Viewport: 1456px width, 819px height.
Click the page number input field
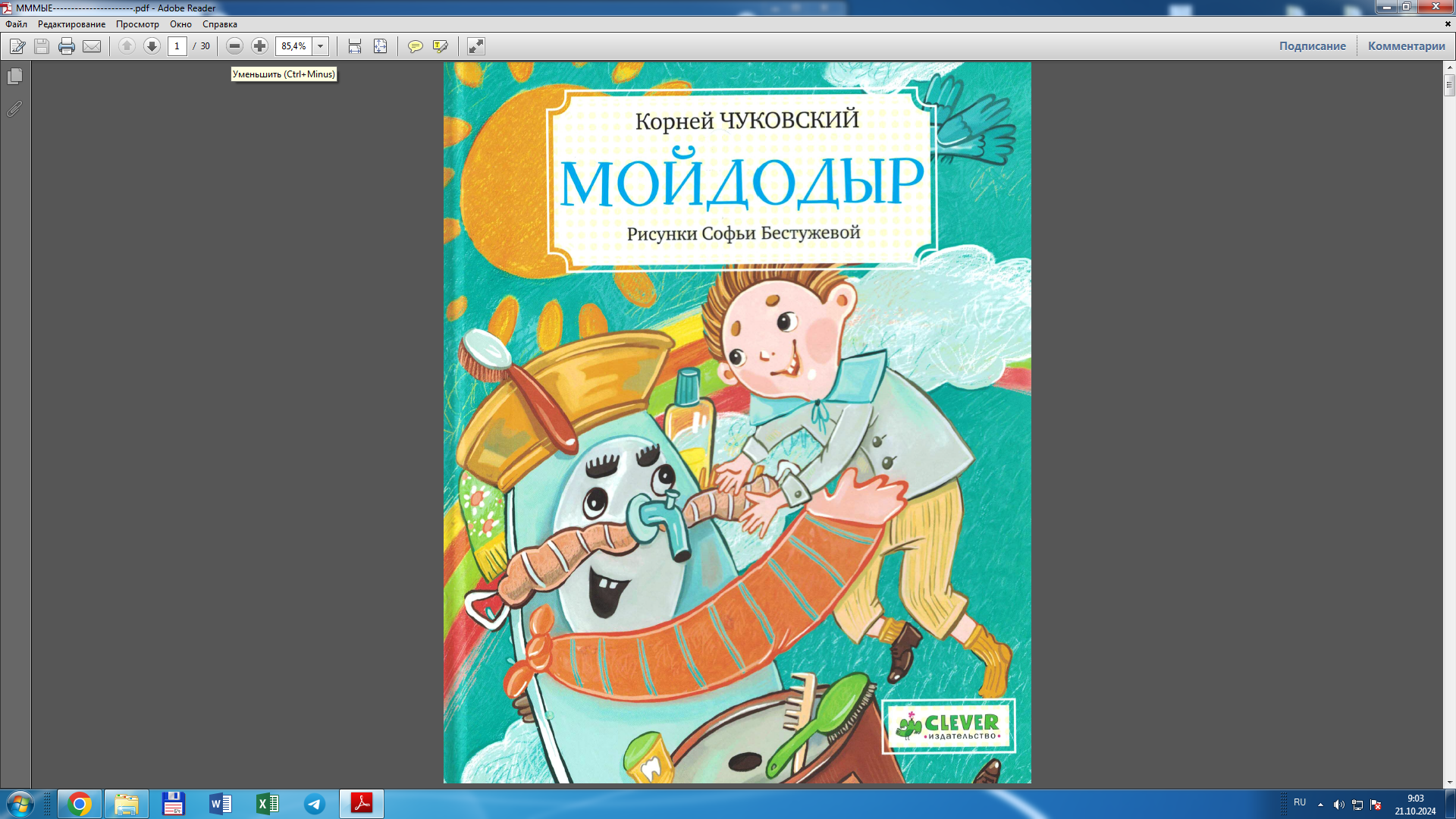(x=177, y=46)
